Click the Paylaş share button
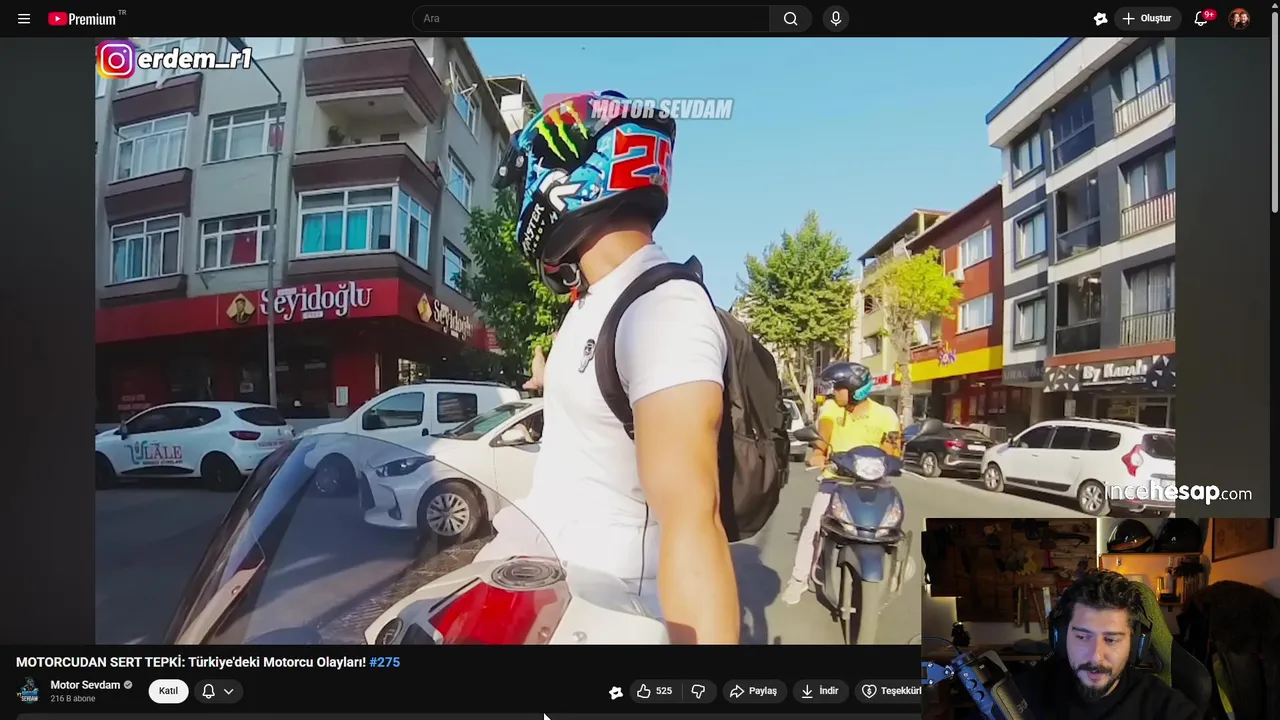The image size is (1280, 720). point(753,691)
